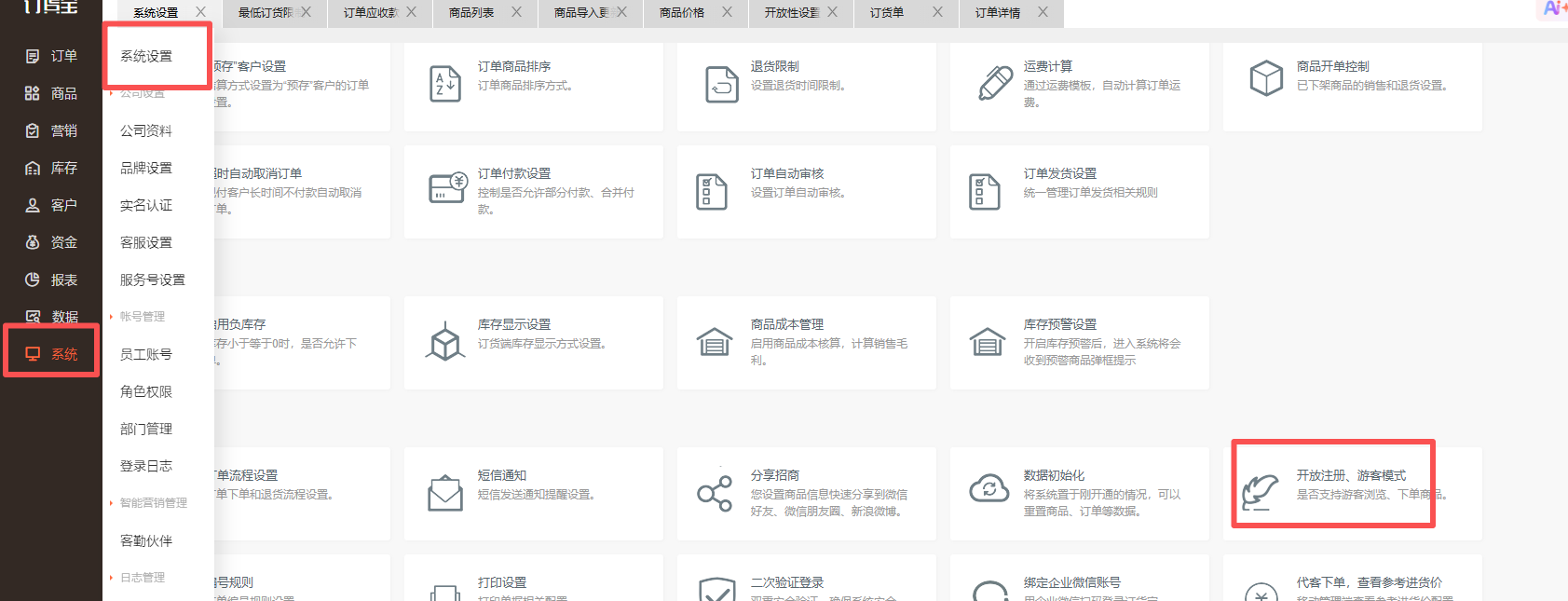The width and height of the screenshot is (1568, 601).
Task: Open the 运费计算 setting title
Action: [1048, 66]
